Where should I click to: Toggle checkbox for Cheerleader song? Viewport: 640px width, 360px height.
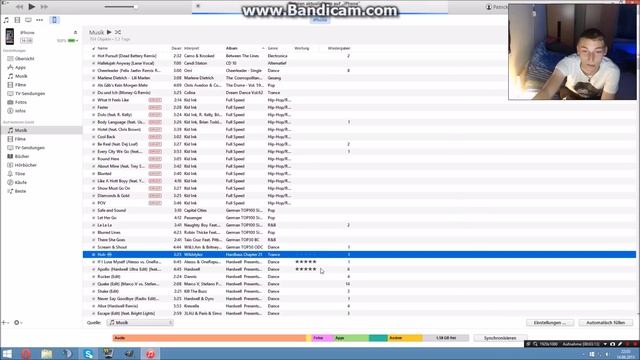93,71
